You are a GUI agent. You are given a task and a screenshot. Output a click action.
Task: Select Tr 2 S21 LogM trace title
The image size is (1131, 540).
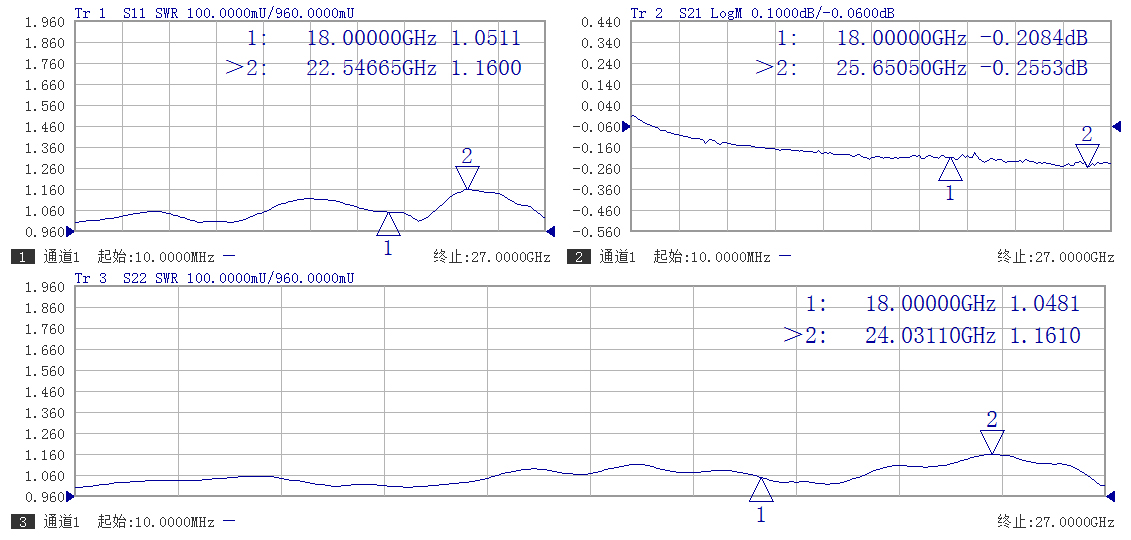coord(762,12)
